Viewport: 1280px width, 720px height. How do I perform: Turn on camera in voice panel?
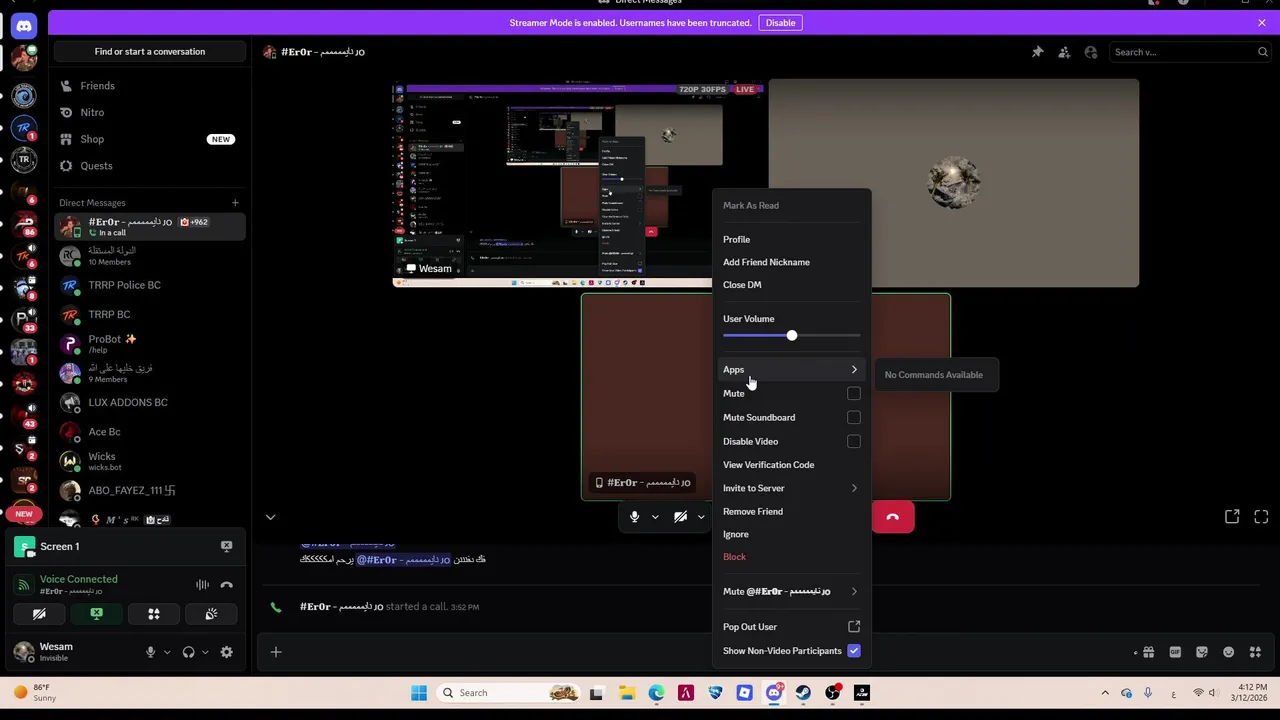(x=39, y=614)
